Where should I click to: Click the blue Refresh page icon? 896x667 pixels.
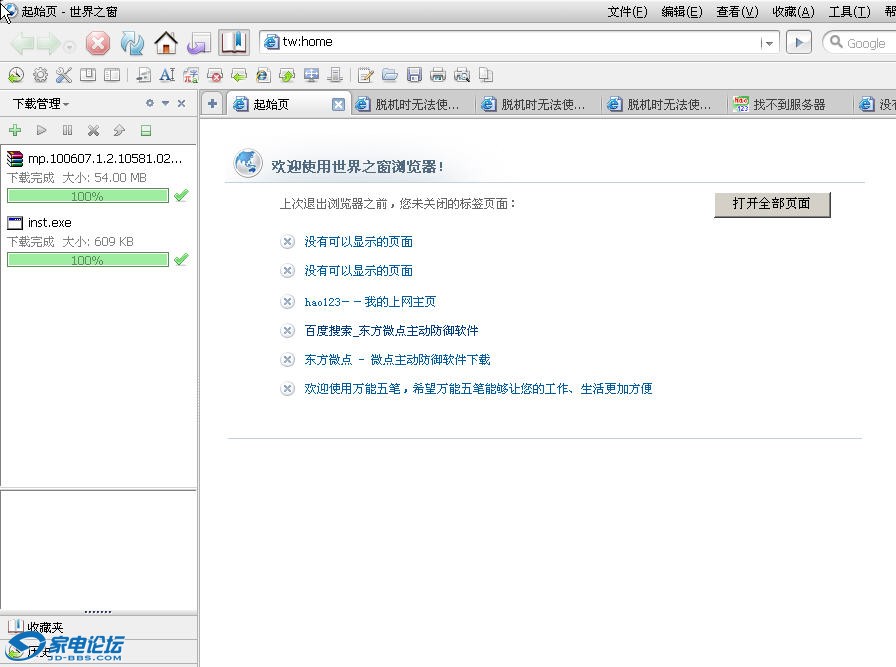point(132,43)
